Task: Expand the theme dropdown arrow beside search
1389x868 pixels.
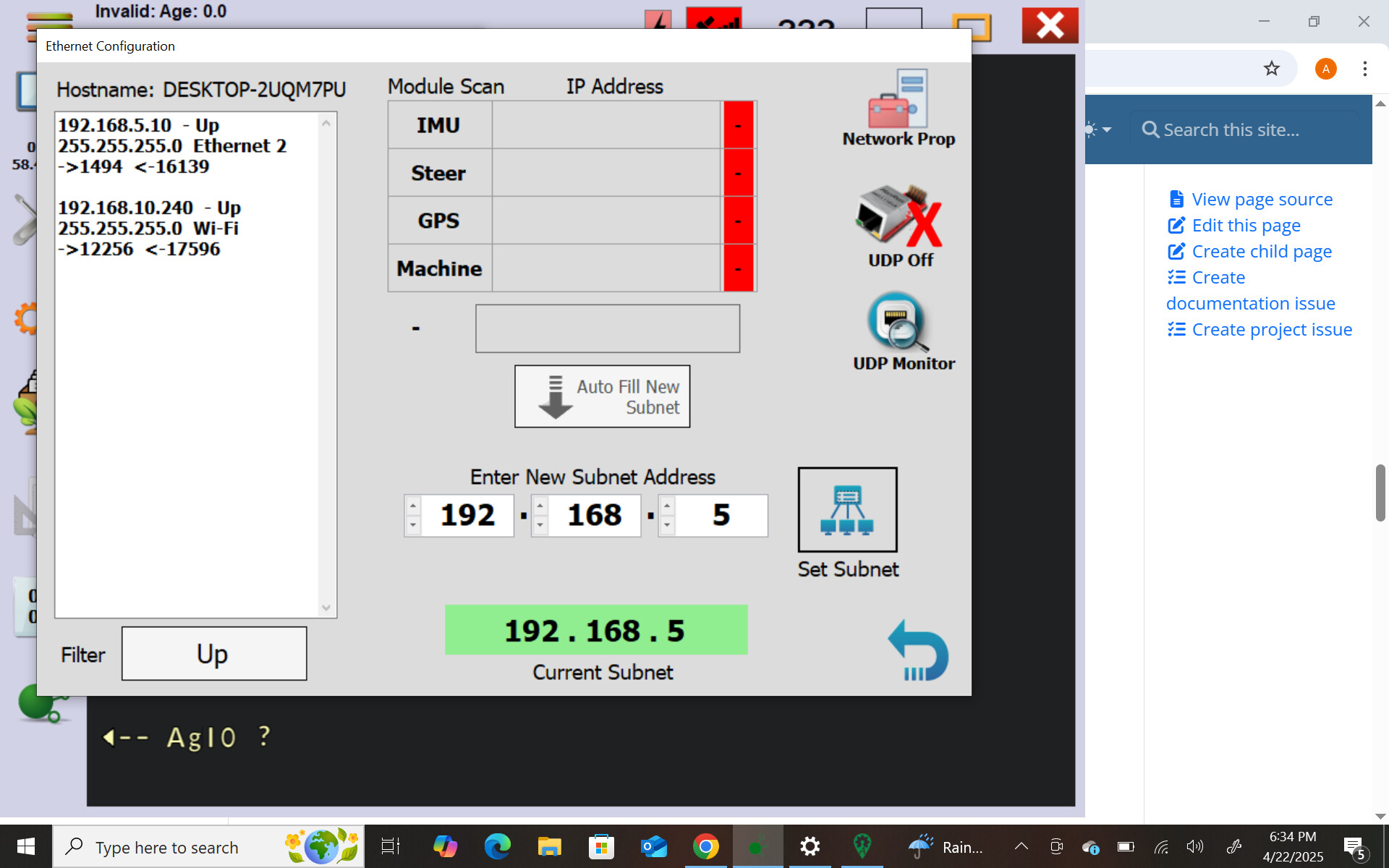Action: 1107,130
